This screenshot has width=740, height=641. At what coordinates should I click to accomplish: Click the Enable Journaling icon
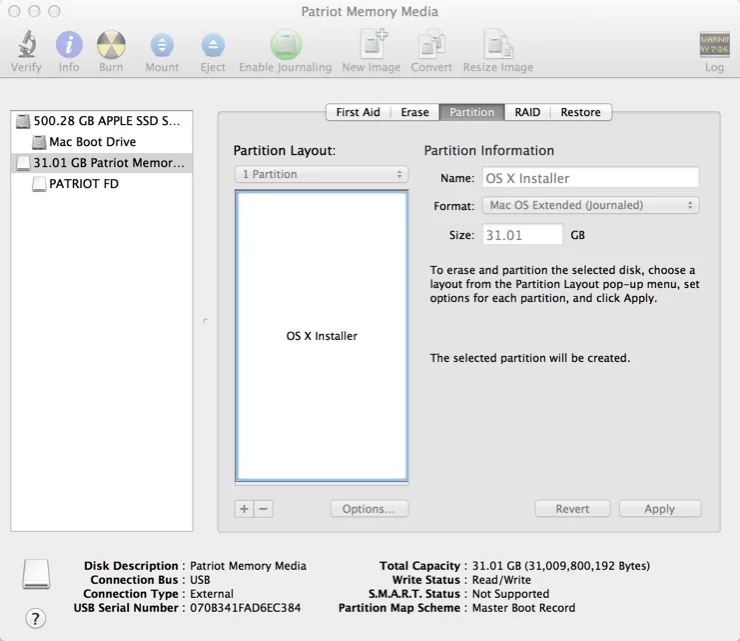(x=286, y=44)
